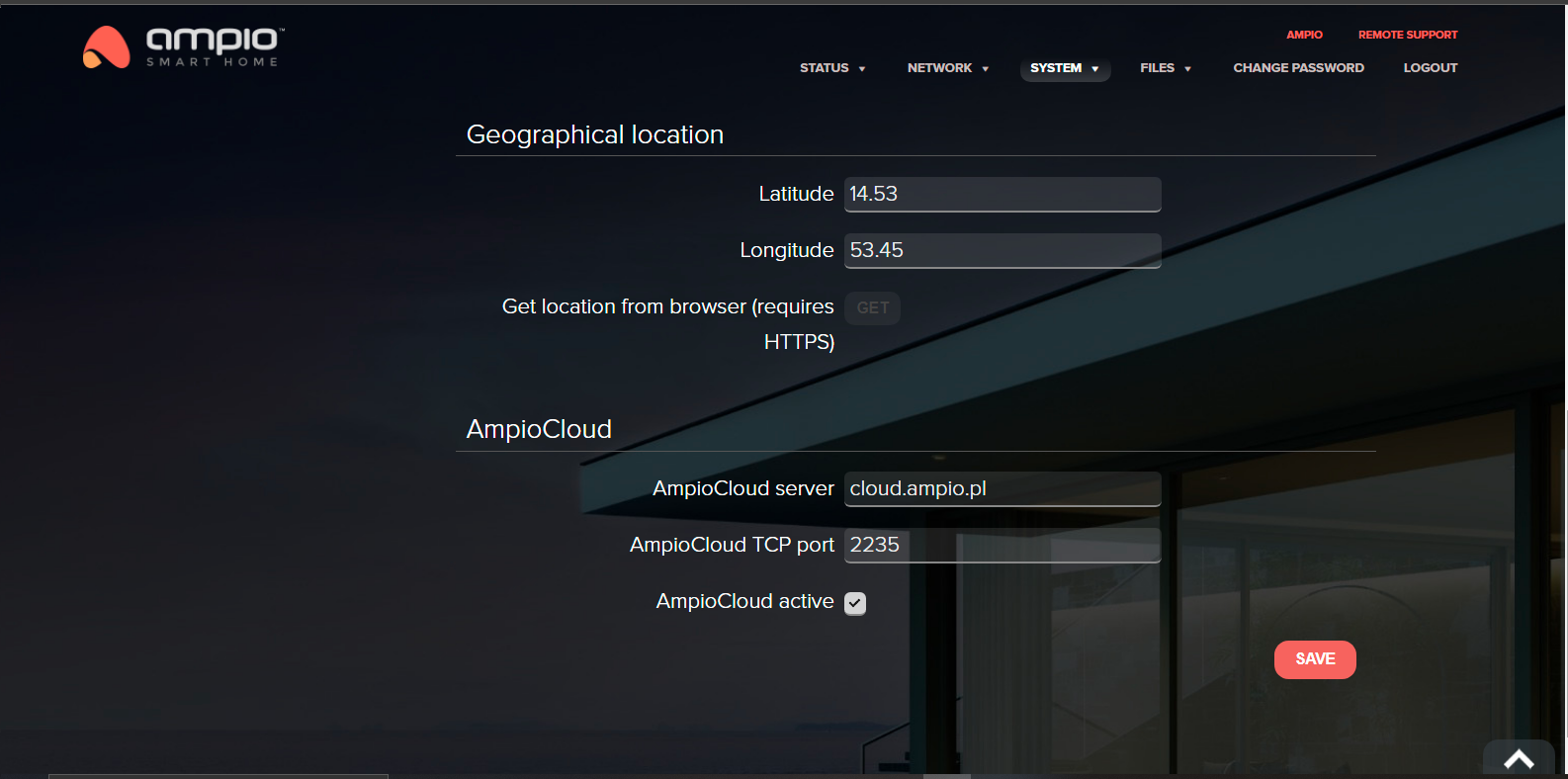Focus the Longitude input field

click(x=1002, y=251)
